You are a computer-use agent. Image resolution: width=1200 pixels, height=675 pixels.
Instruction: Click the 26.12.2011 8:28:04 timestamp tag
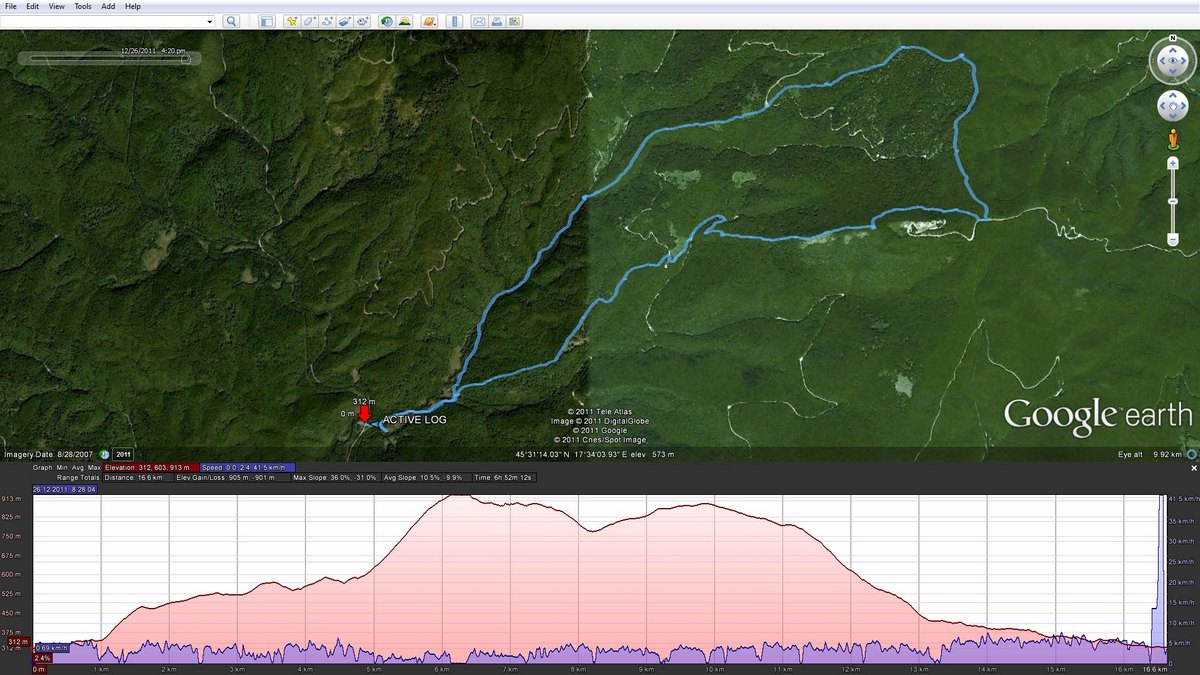65,489
